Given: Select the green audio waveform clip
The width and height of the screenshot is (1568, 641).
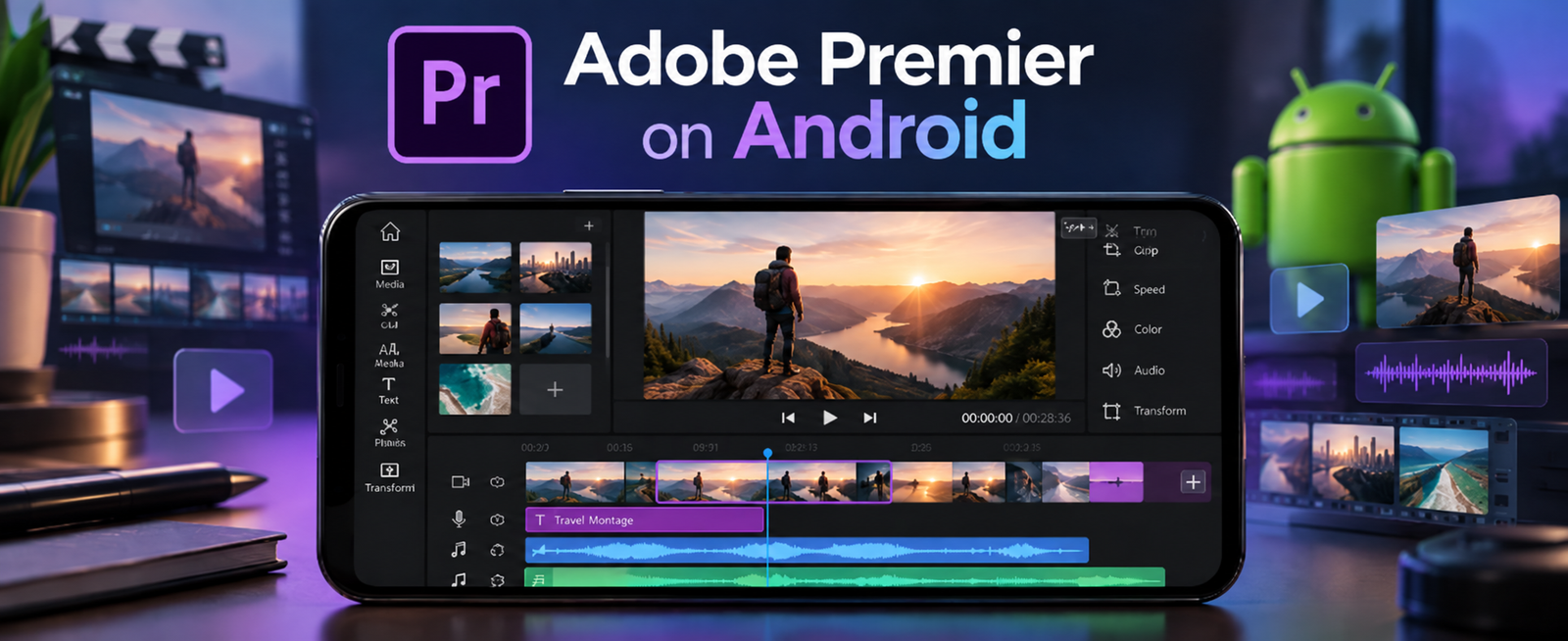Looking at the screenshot, I should pos(845,577).
